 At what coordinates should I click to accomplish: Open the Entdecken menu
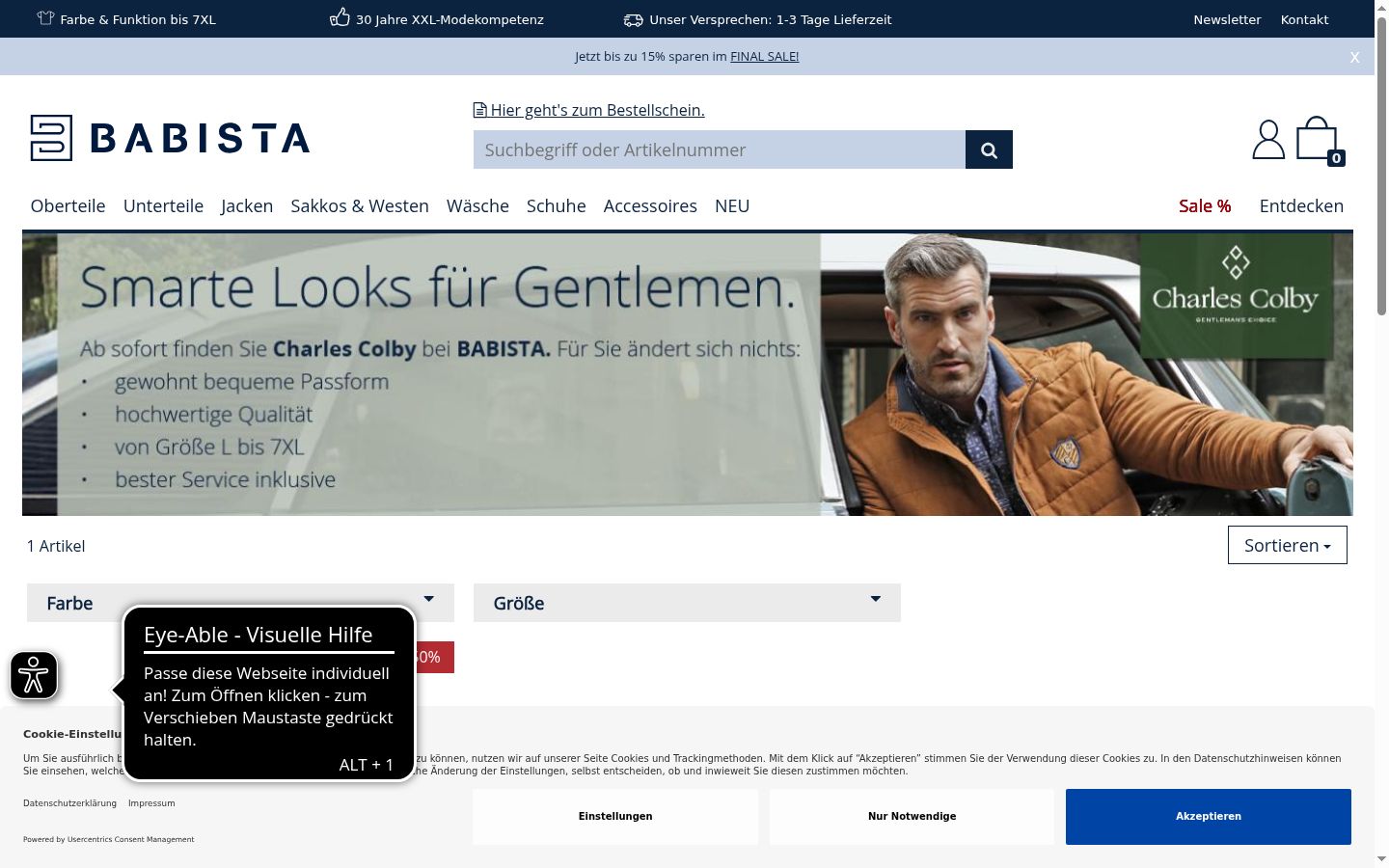(1301, 205)
